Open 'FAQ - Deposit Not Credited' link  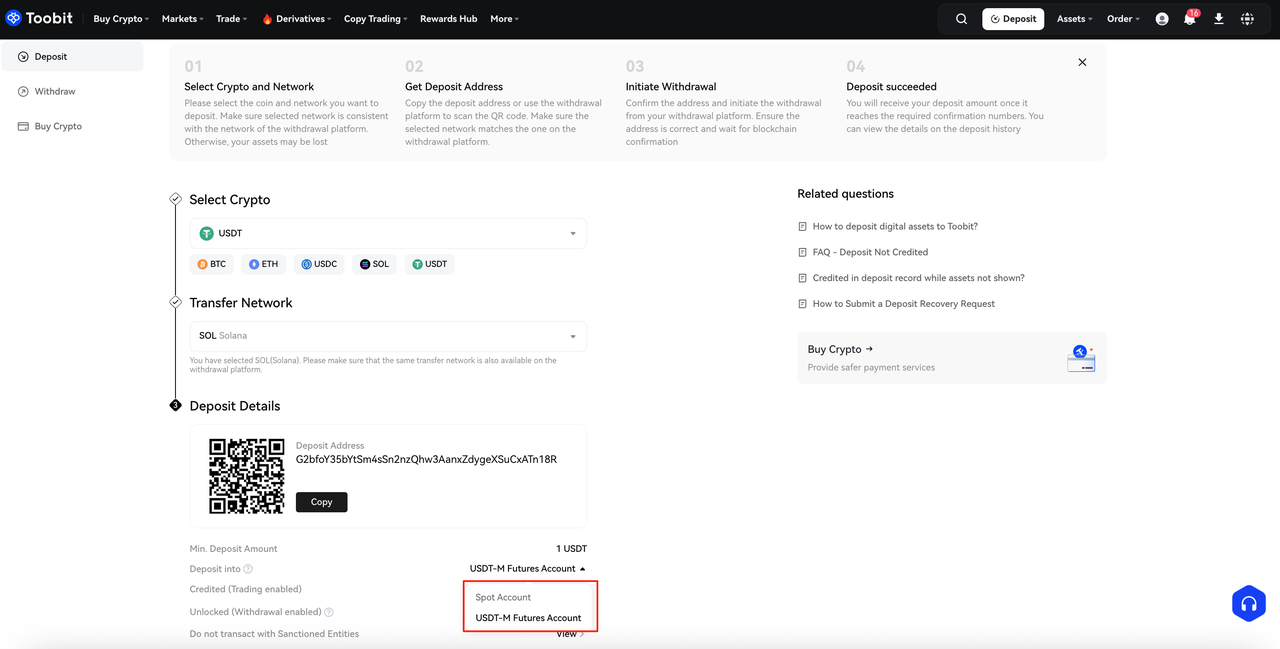click(870, 253)
